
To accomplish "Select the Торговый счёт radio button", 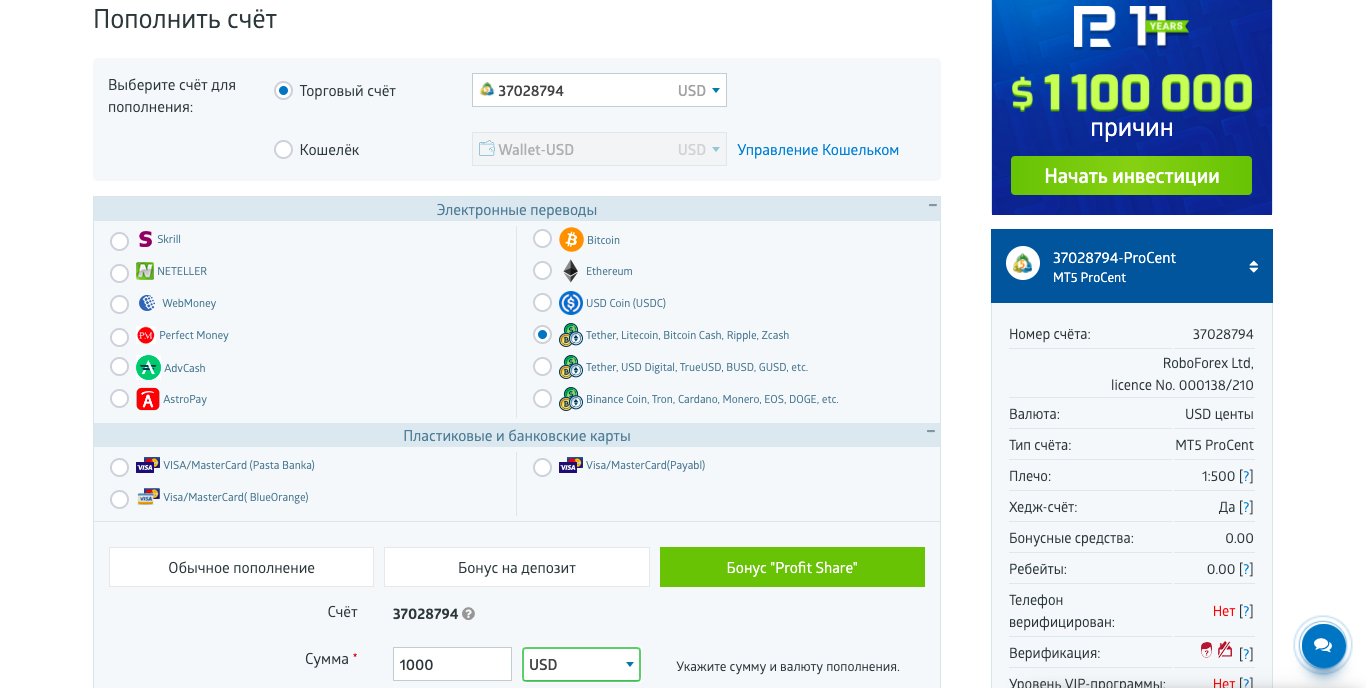I will [x=283, y=91].
